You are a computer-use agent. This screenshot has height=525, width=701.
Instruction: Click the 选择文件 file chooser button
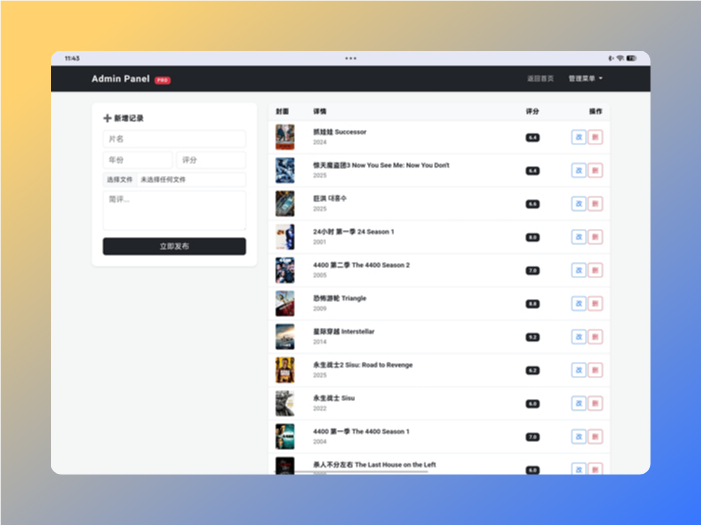tap(119, 180)
